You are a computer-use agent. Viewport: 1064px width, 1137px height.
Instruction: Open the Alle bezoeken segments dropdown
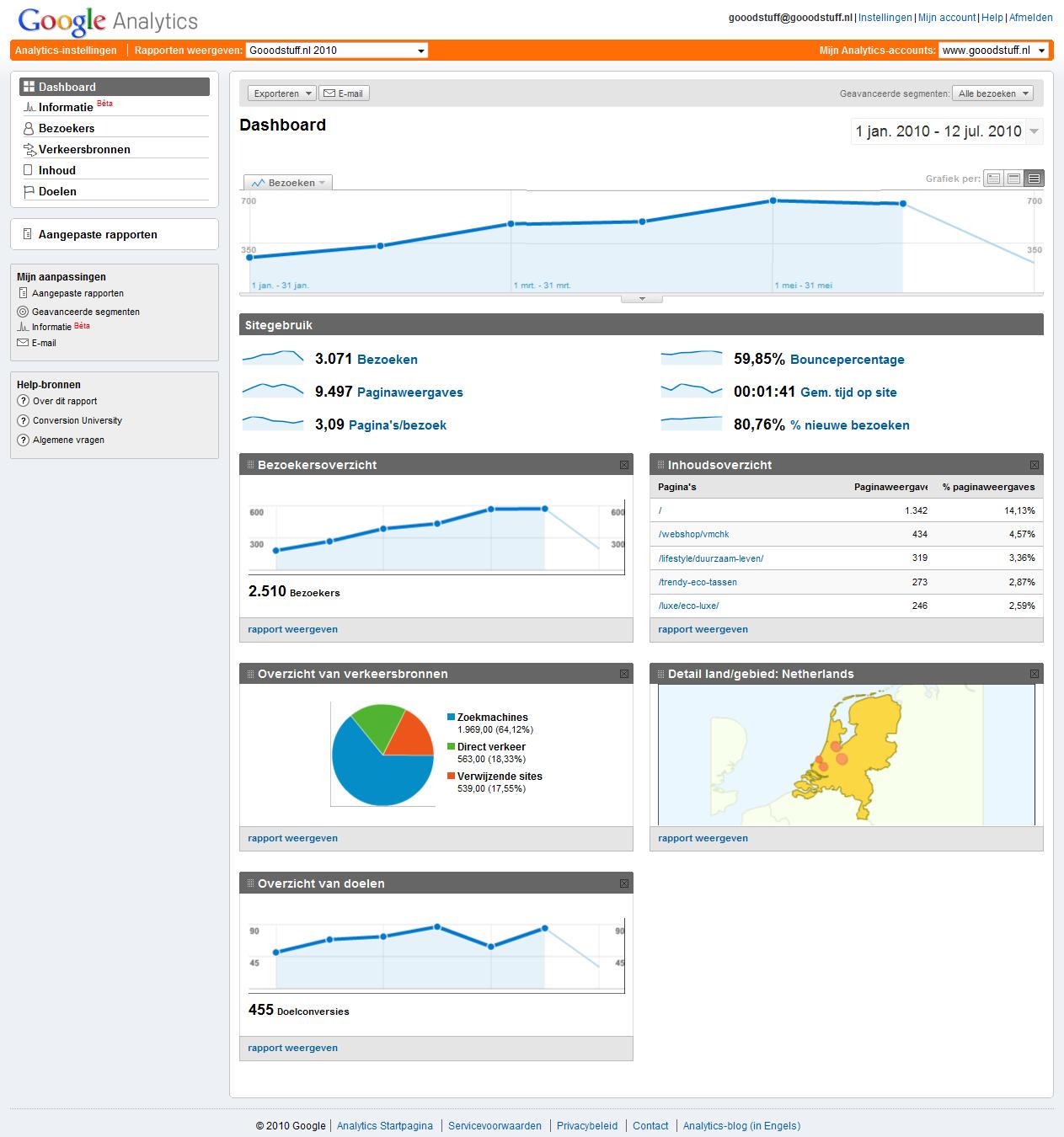click(992, 93)
